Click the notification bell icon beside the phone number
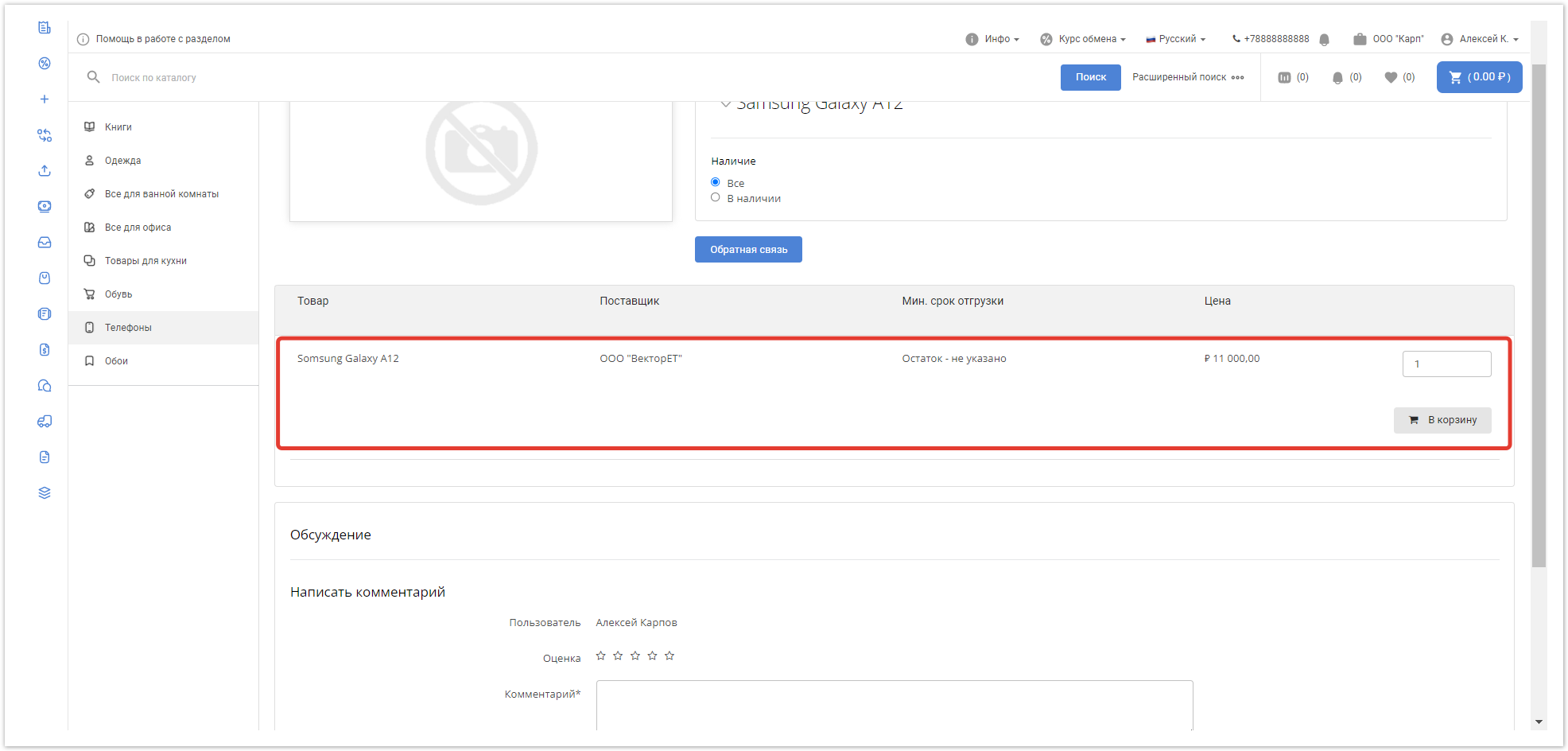The image size is (1568, 751). 1324,40
